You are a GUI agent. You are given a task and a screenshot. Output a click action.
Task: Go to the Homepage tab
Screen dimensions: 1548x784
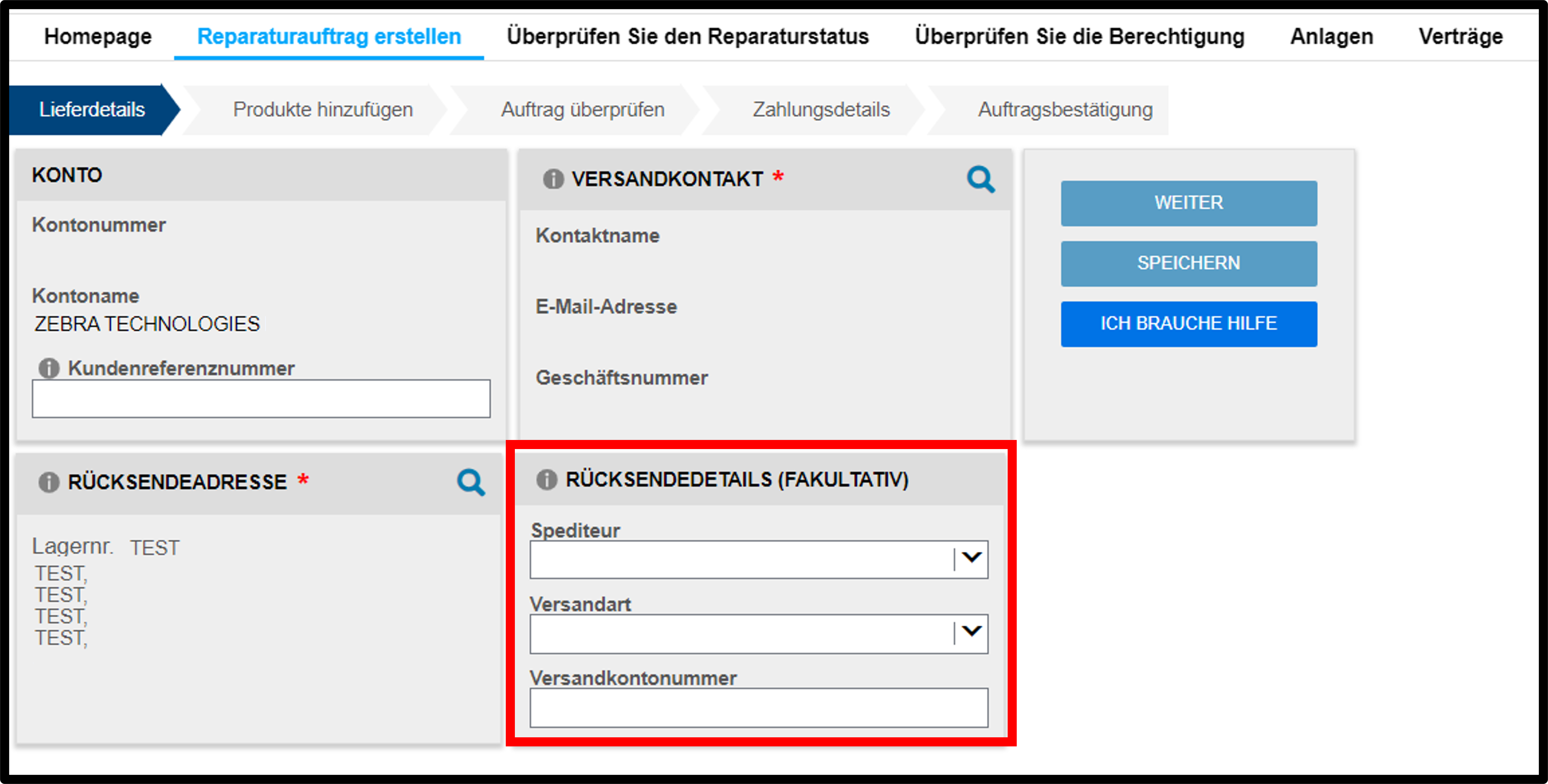[x=98, y=36]
